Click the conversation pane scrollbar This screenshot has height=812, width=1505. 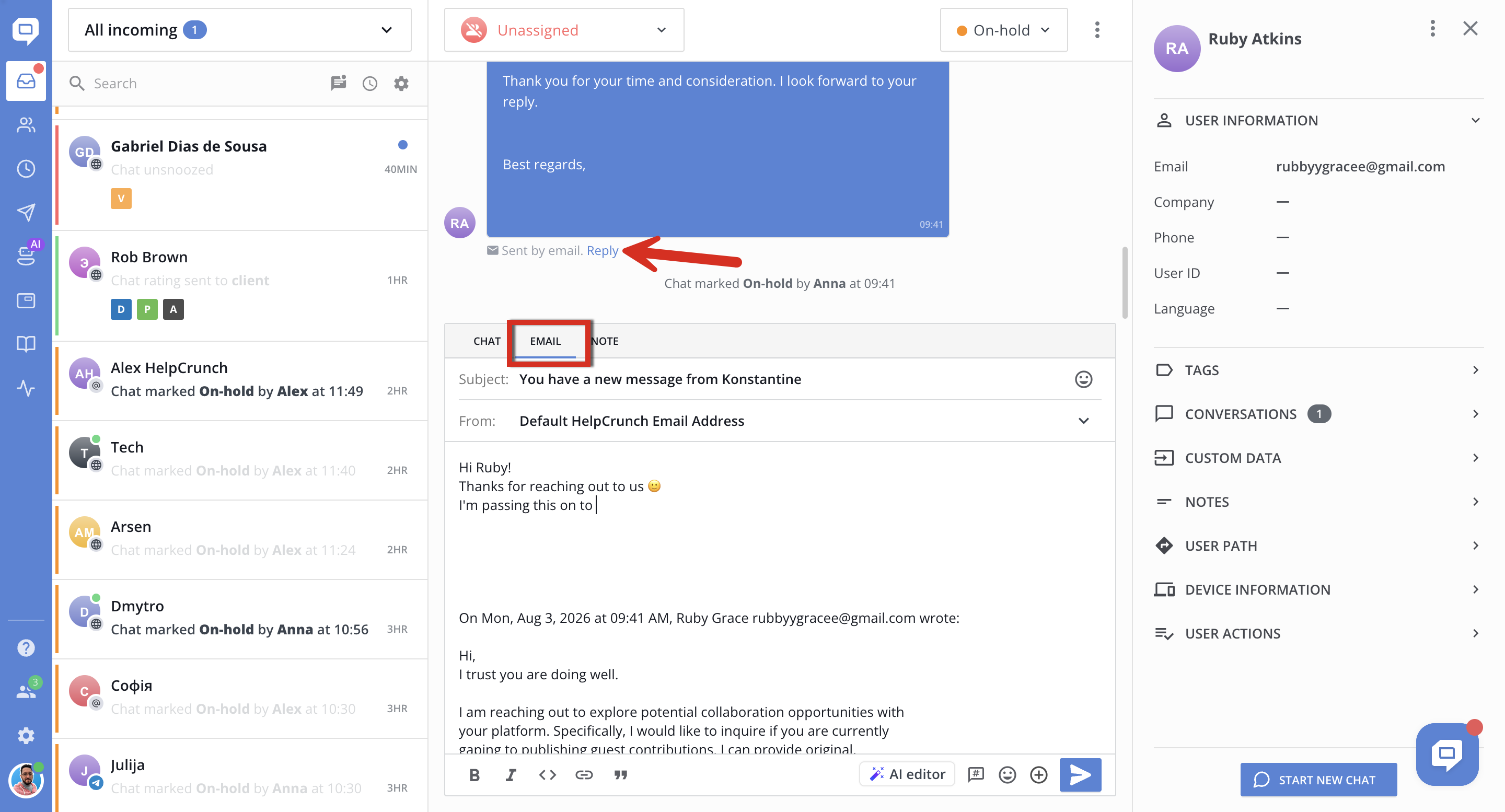click(x=1124, y=283)
